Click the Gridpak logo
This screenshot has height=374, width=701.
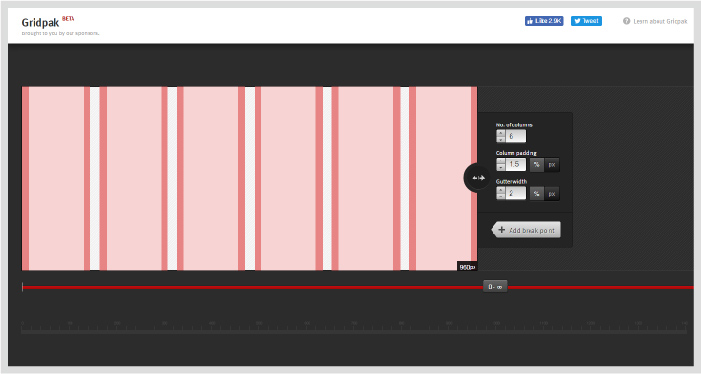(40, 22)
